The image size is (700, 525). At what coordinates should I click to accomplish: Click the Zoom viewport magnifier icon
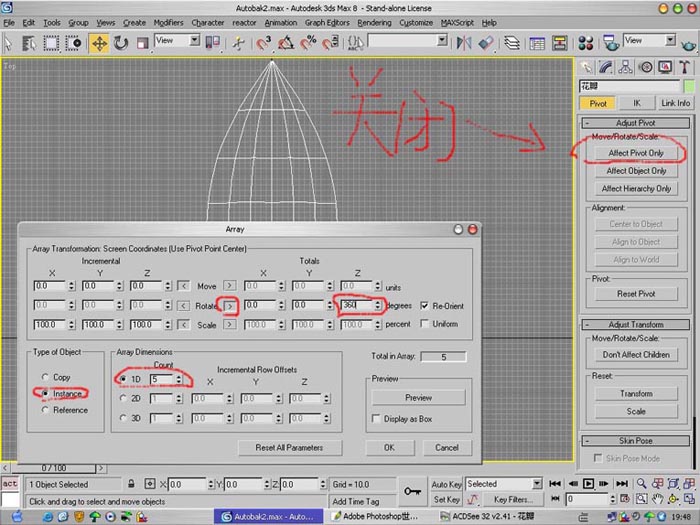click(642, 483)
